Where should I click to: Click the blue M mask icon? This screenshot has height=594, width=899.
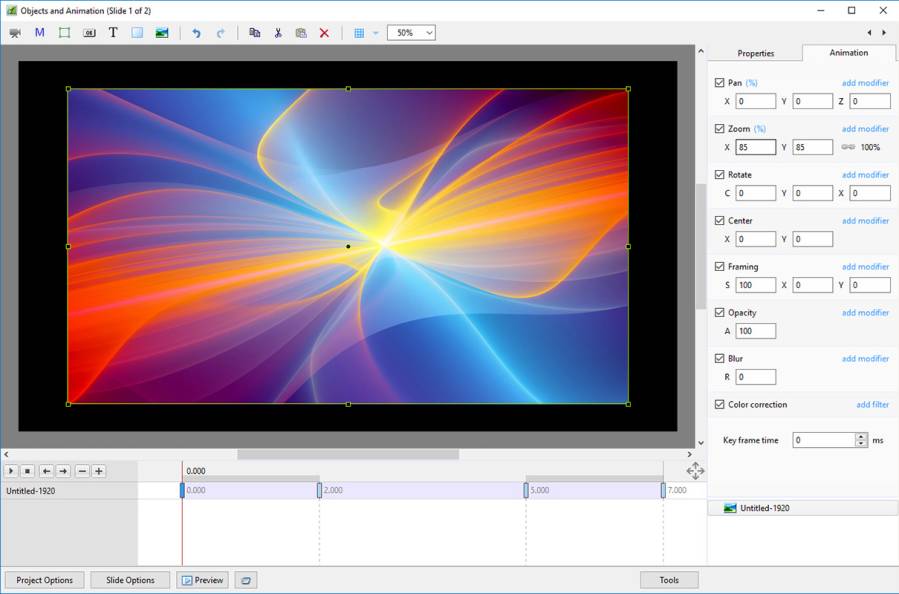40,33
